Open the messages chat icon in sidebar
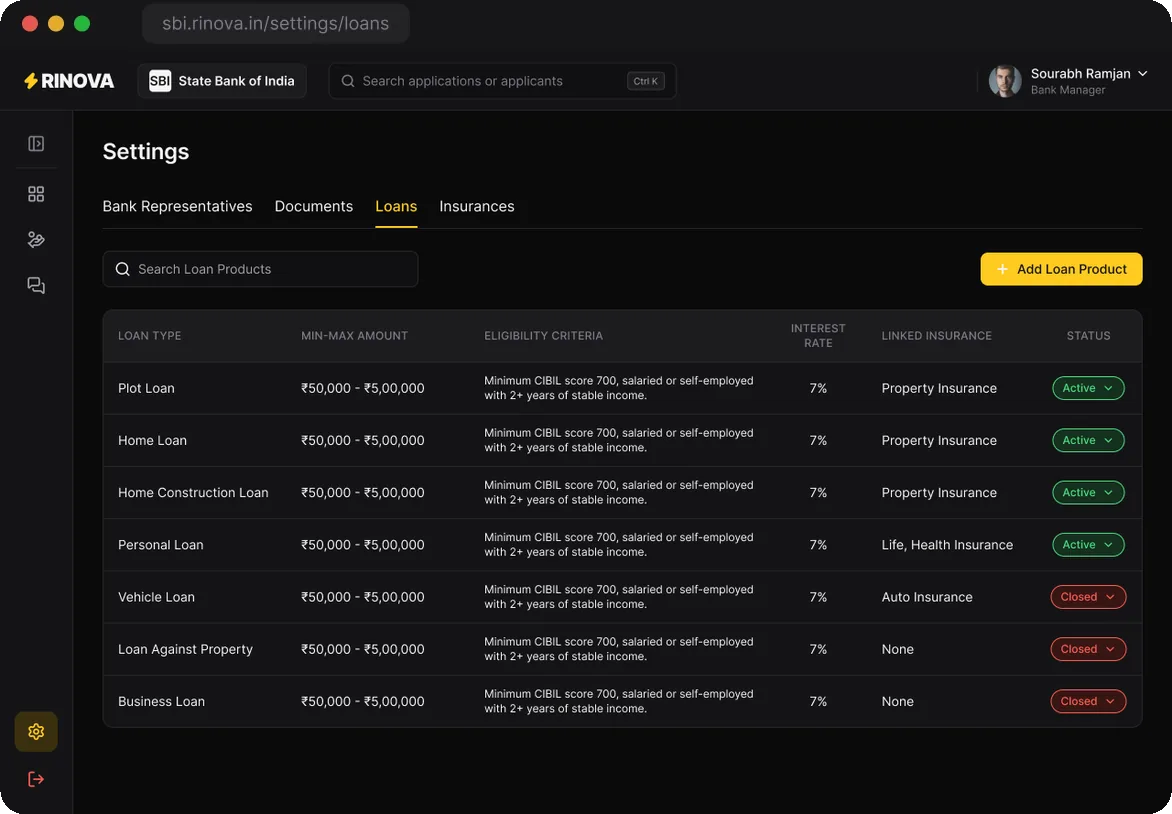This screenshot has width=1172, height=814. [36, 286]
